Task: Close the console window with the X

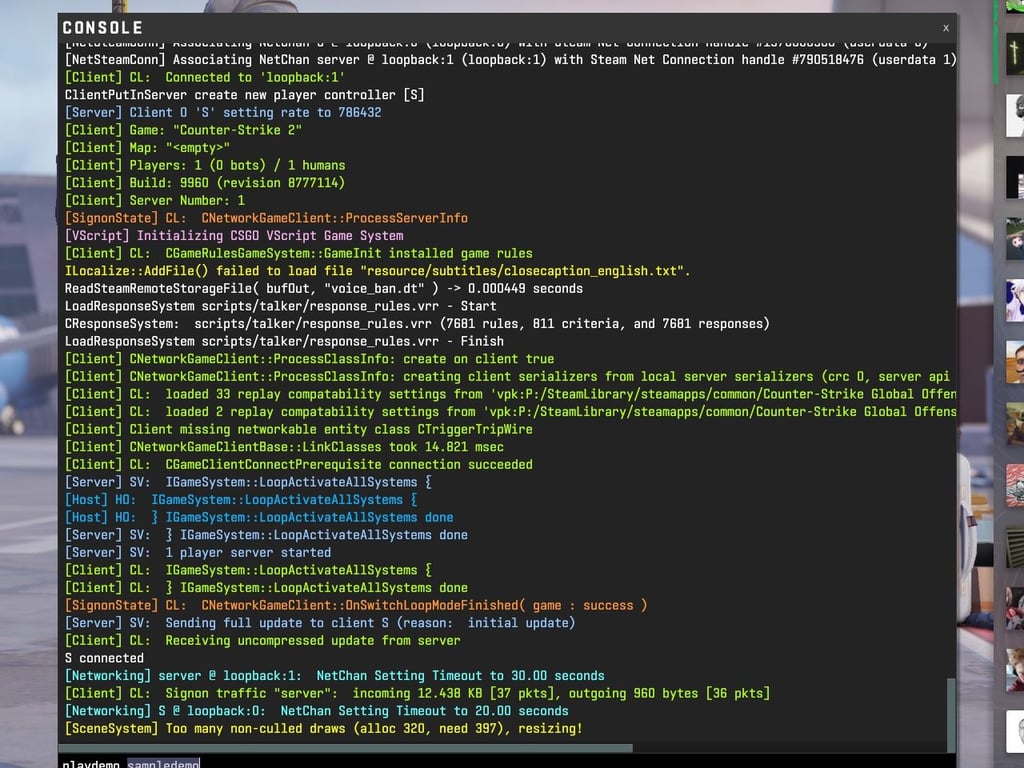Action: [x=945, y=28]
